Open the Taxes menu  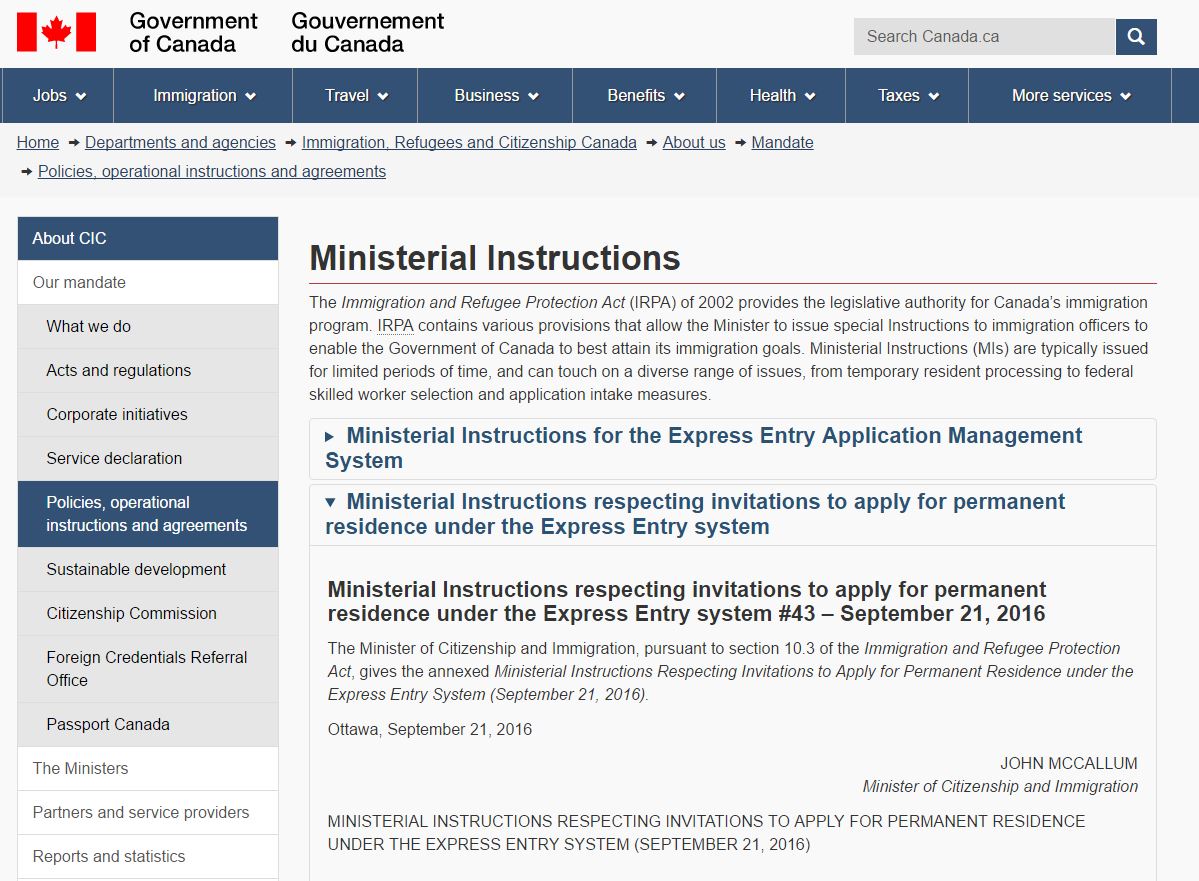click(x=908, y=96)
